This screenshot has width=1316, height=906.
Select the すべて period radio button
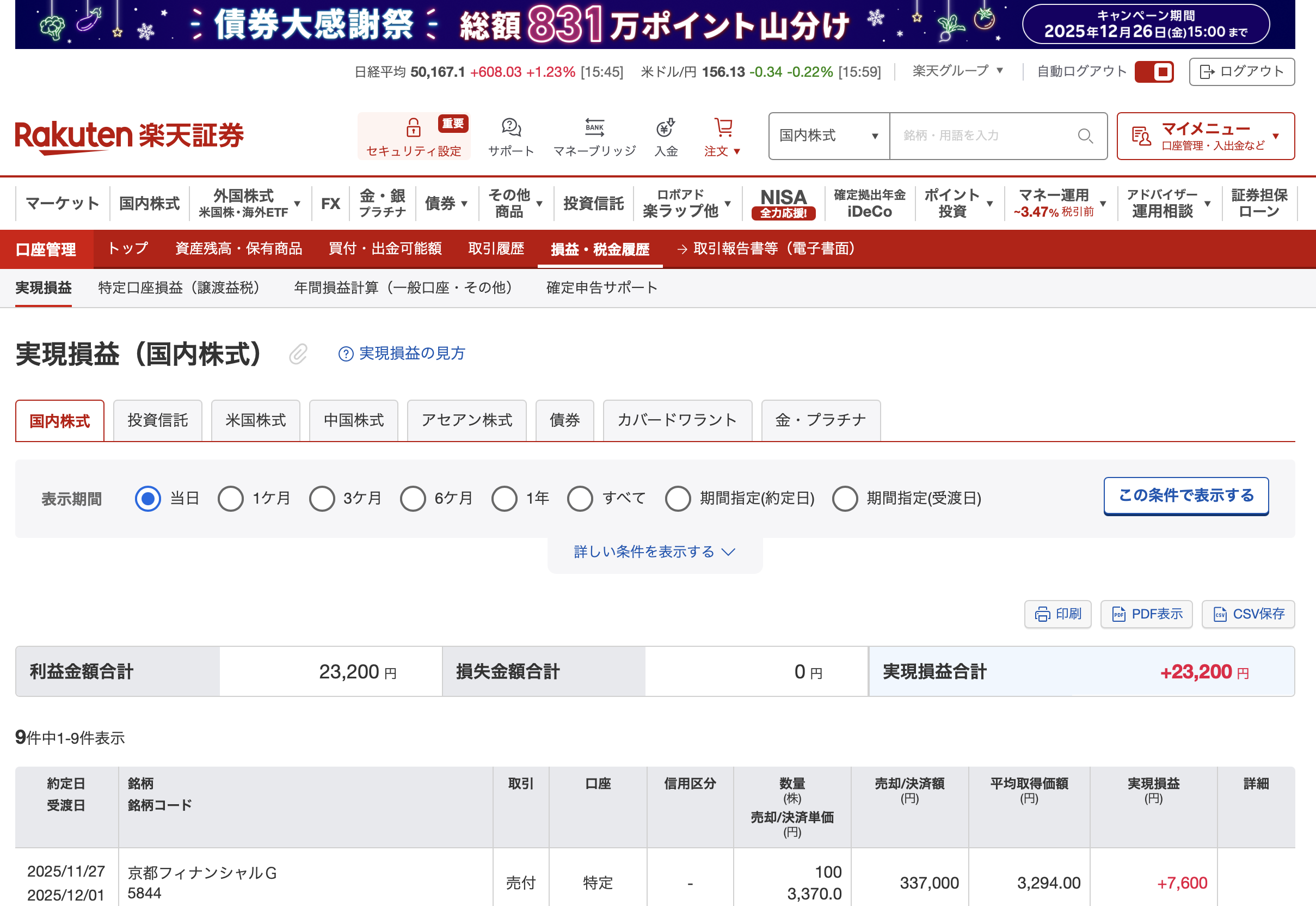pyautogui.click(x=580, y=499)
